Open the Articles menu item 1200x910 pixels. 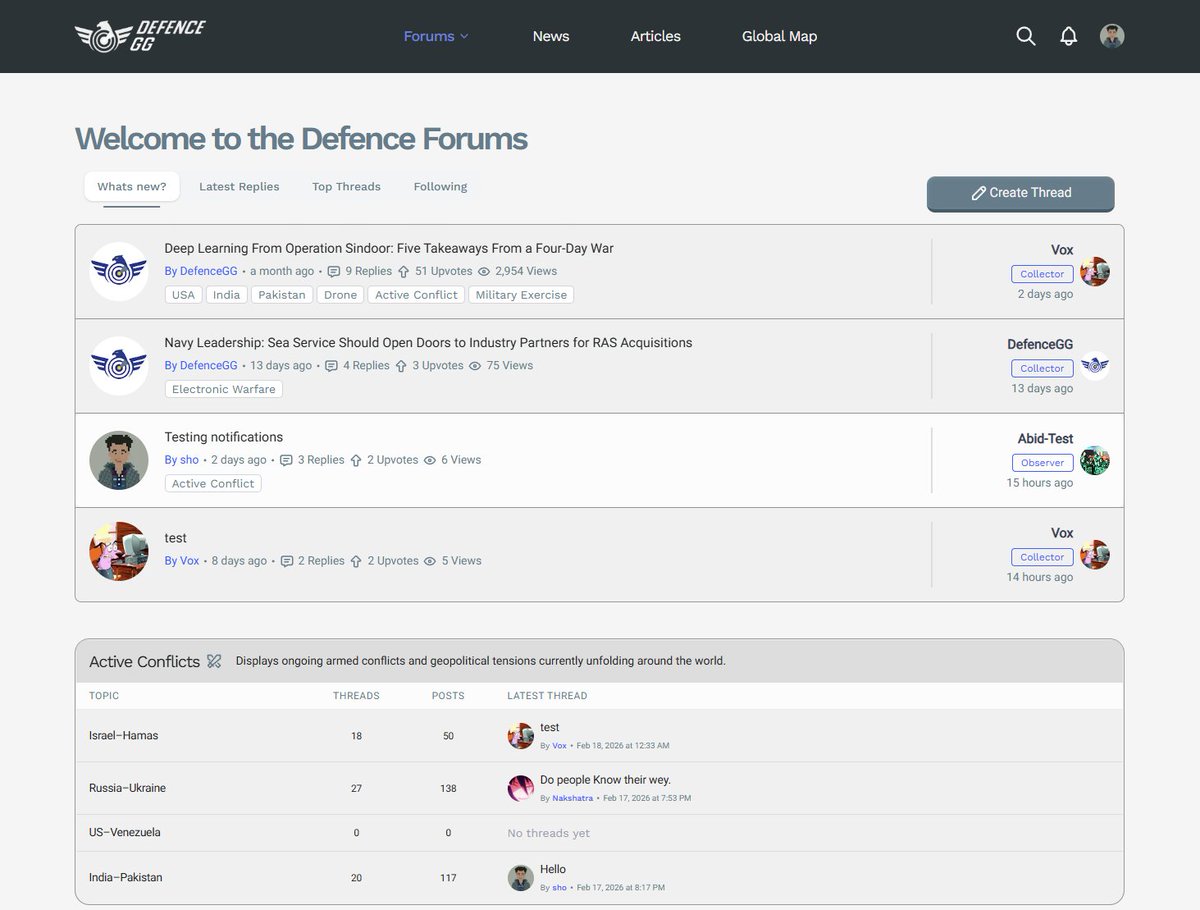pos(655,36)
